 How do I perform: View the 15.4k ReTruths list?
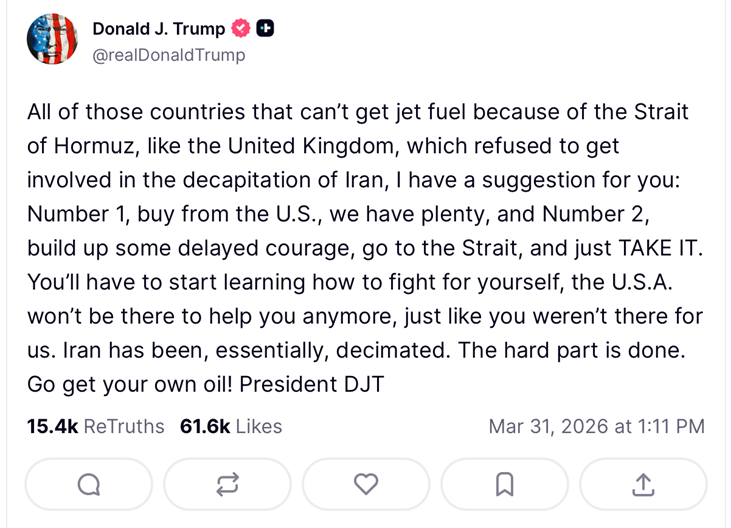pos(95,426)
